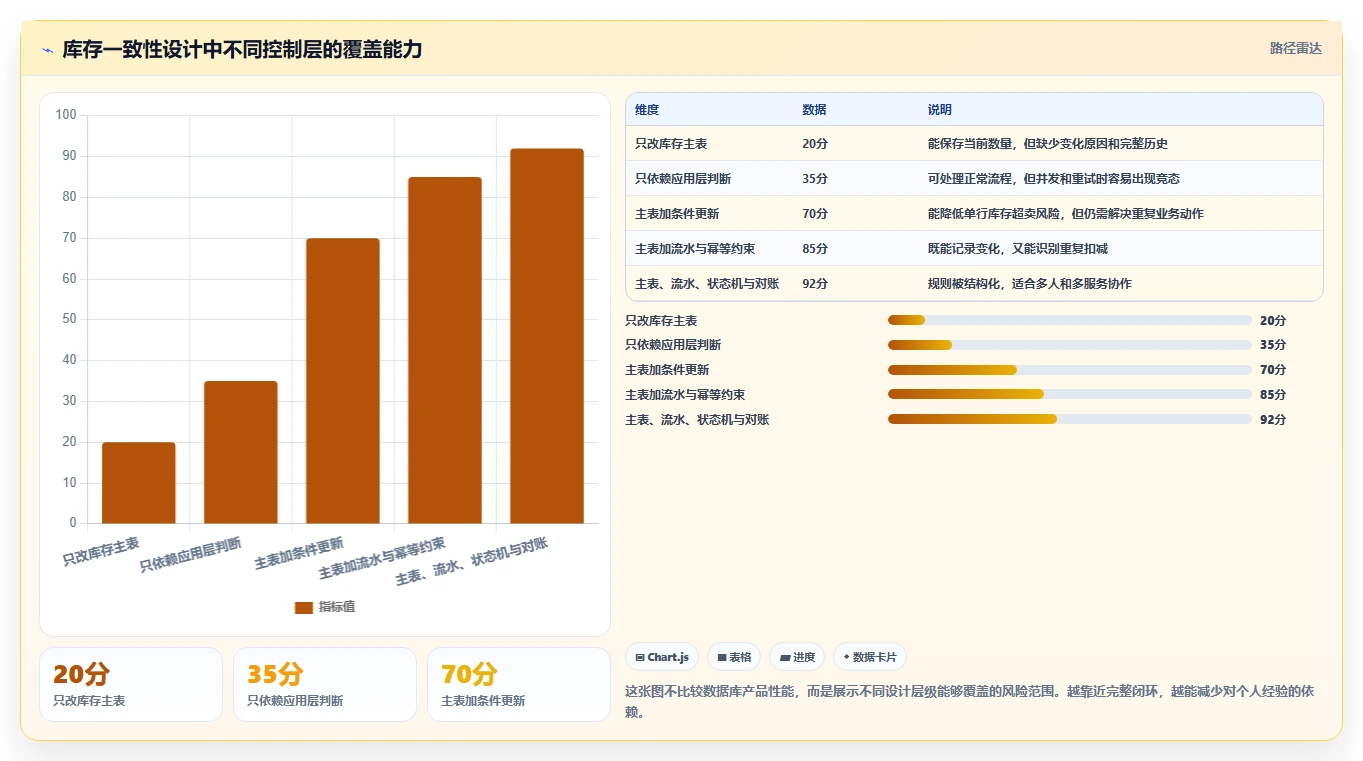Select the 进度 tag chip
The height and width of the screenshot is (761, 1363).
797,657
